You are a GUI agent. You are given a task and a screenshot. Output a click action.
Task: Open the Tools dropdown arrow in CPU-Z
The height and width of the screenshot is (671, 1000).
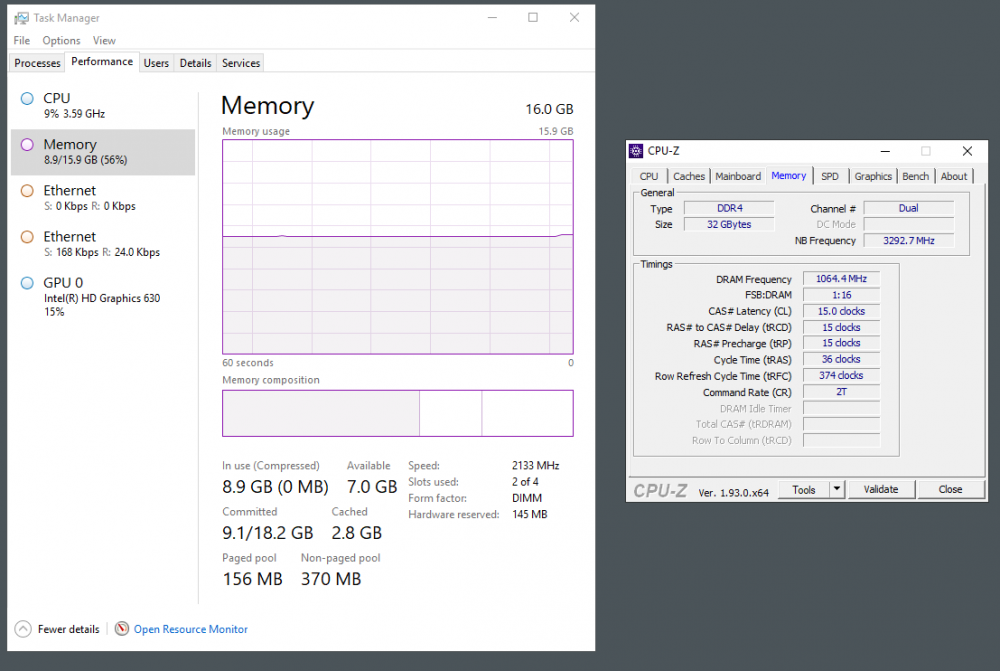[x=837, y=489]
